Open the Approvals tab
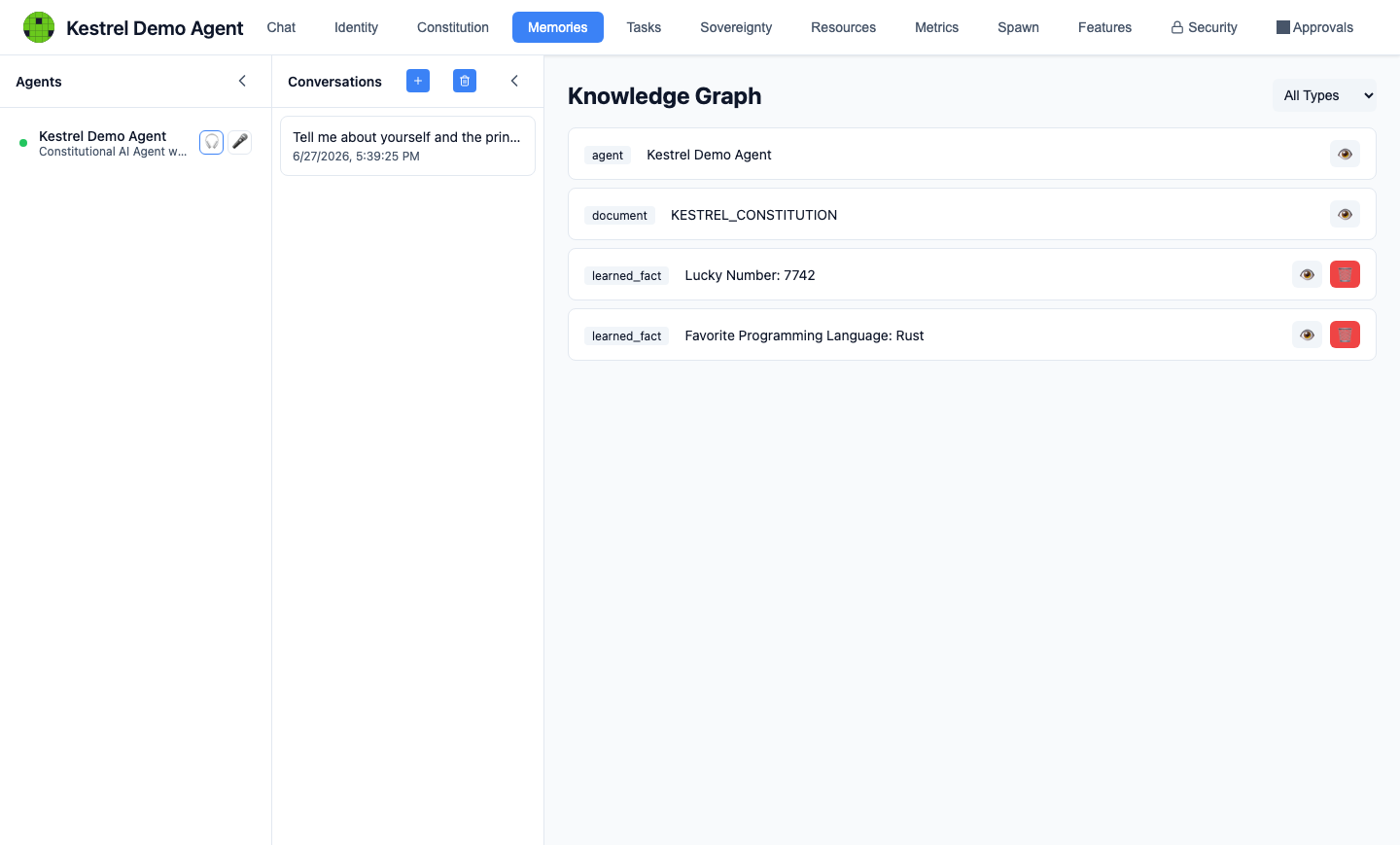The height and width of the screenshot is (845, 1400). tap(1314, 27)
